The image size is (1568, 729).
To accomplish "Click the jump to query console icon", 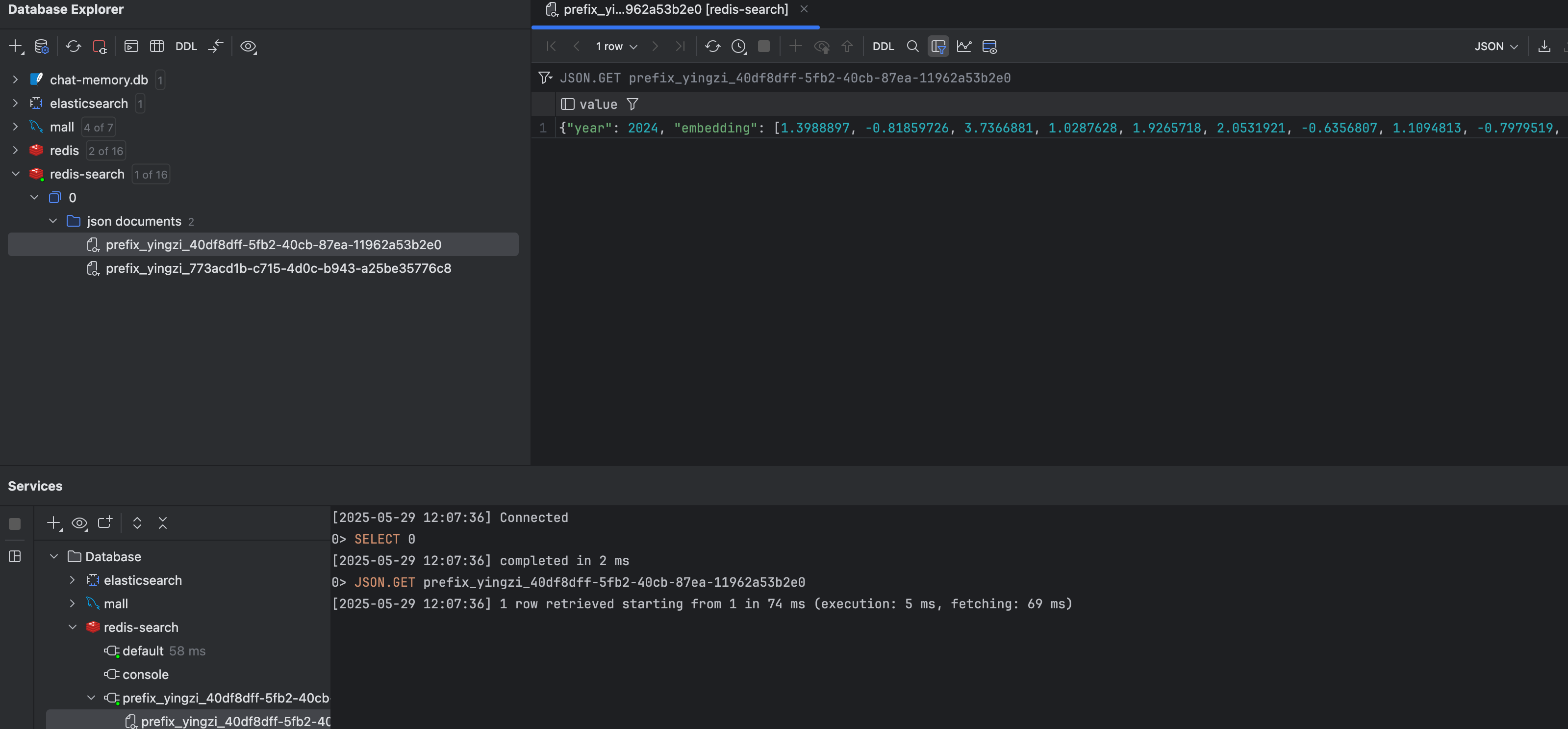I will [x=131, y=46].
